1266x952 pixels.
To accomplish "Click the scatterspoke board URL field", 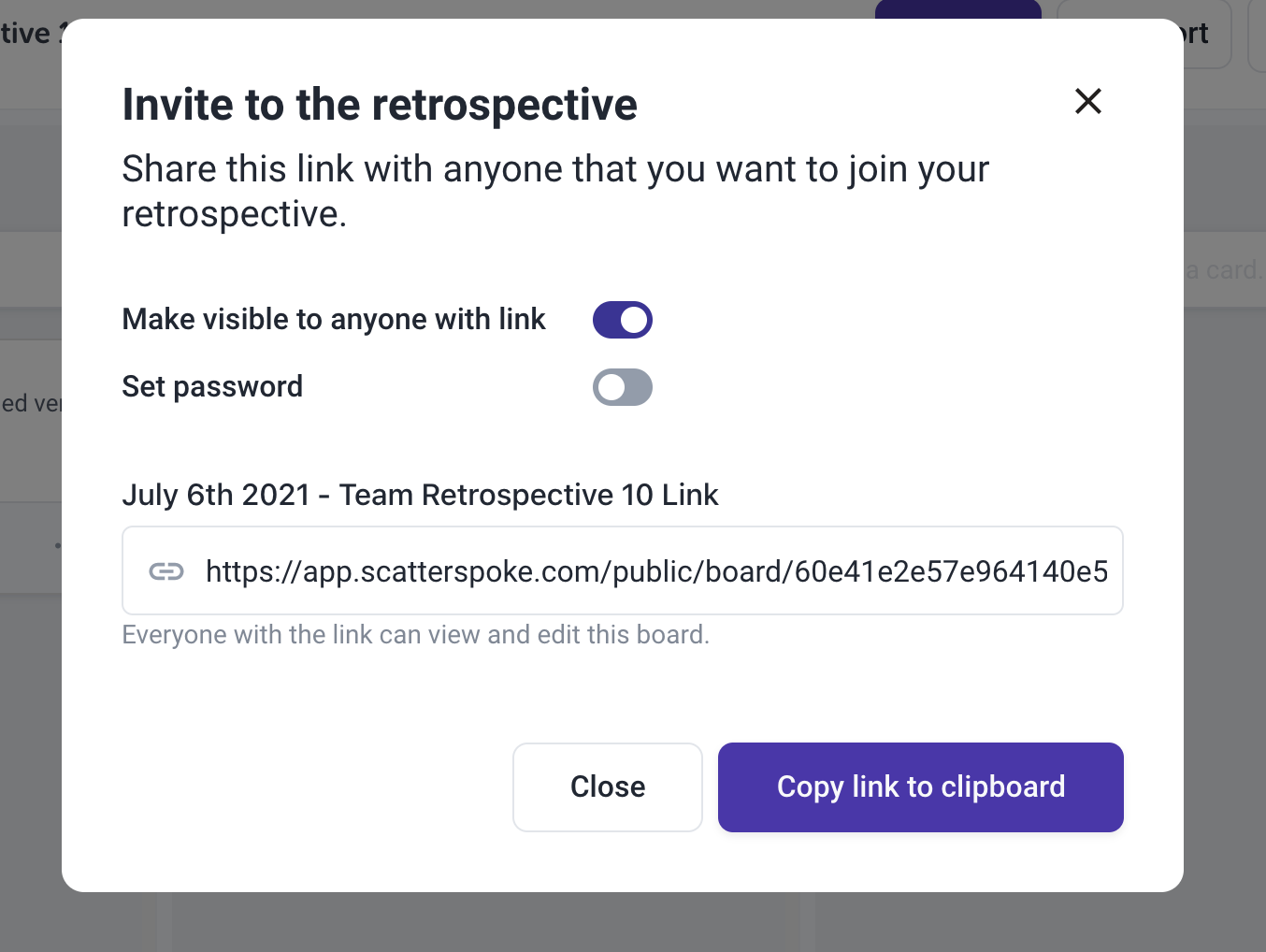I will [x=623, y=570].
